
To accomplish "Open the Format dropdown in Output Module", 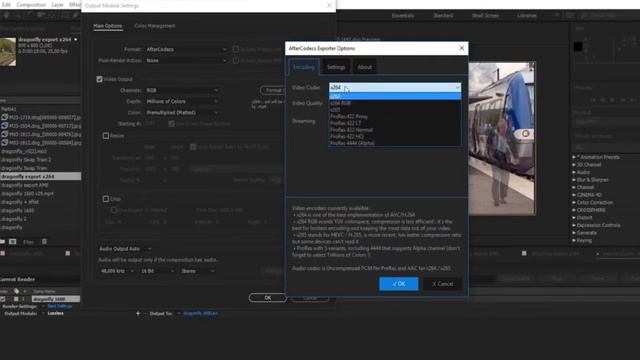I will click(186, 49).
